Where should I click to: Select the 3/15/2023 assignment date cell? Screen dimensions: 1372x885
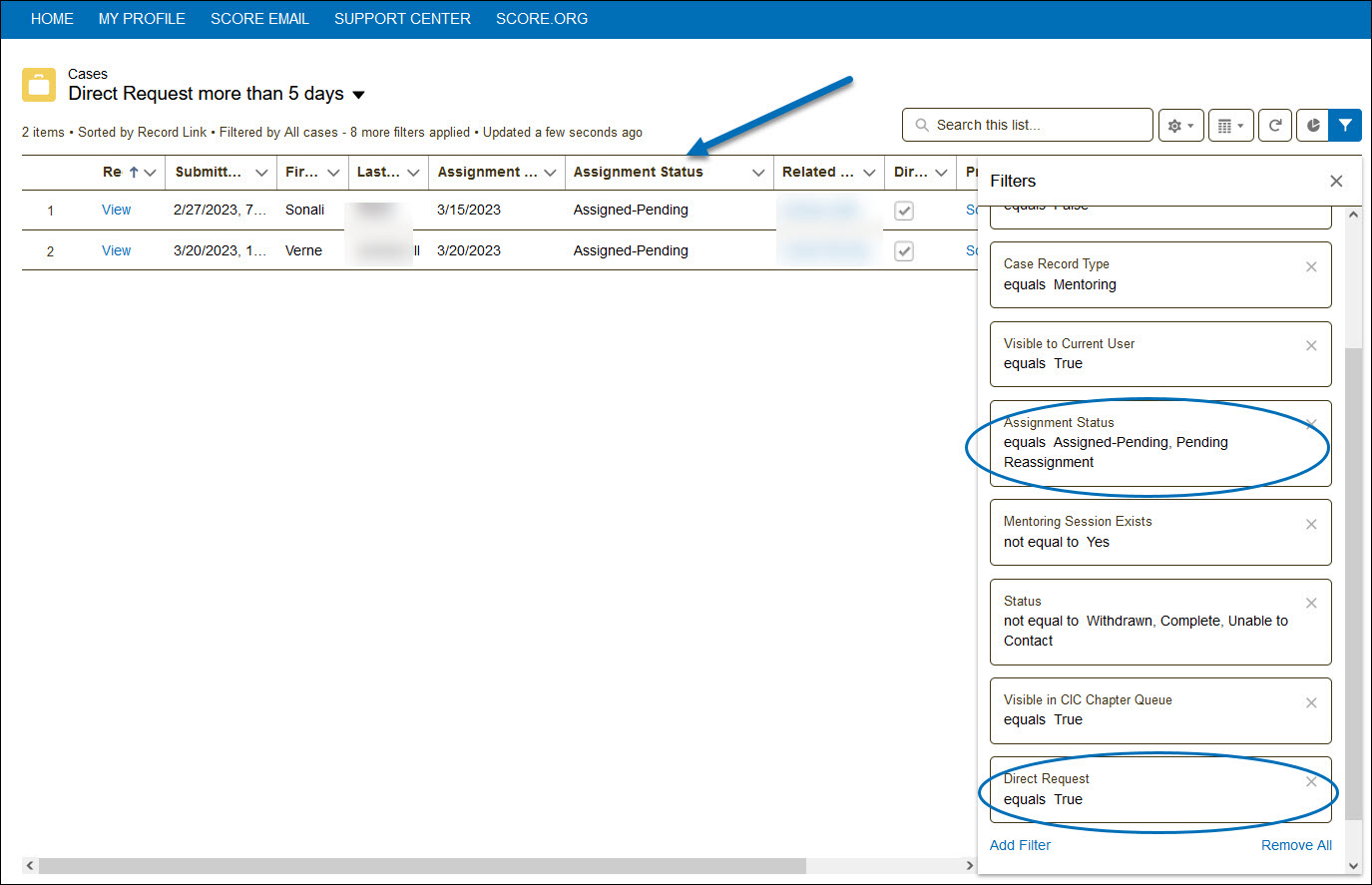click(469, 210)
